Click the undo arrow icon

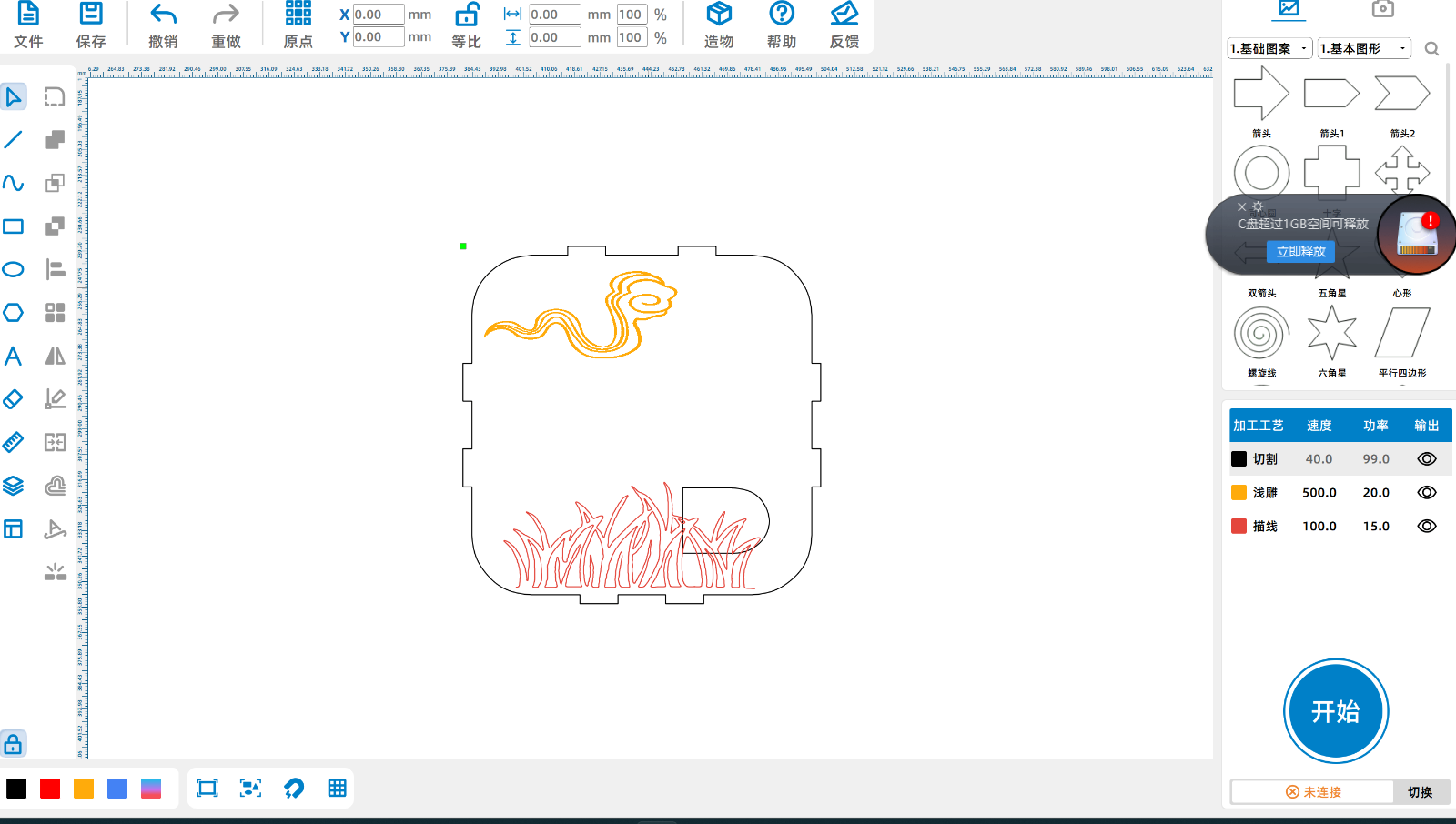tap(163, 15)
